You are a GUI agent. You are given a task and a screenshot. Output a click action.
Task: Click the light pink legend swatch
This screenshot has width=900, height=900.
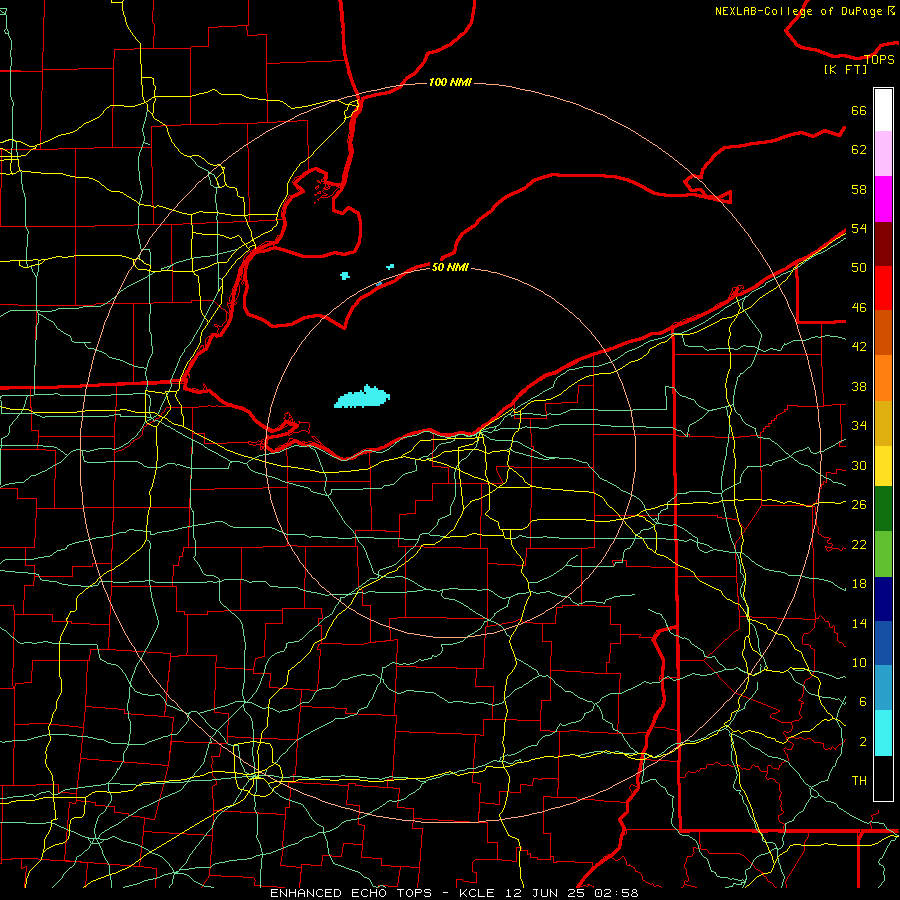tap(883, 154)
